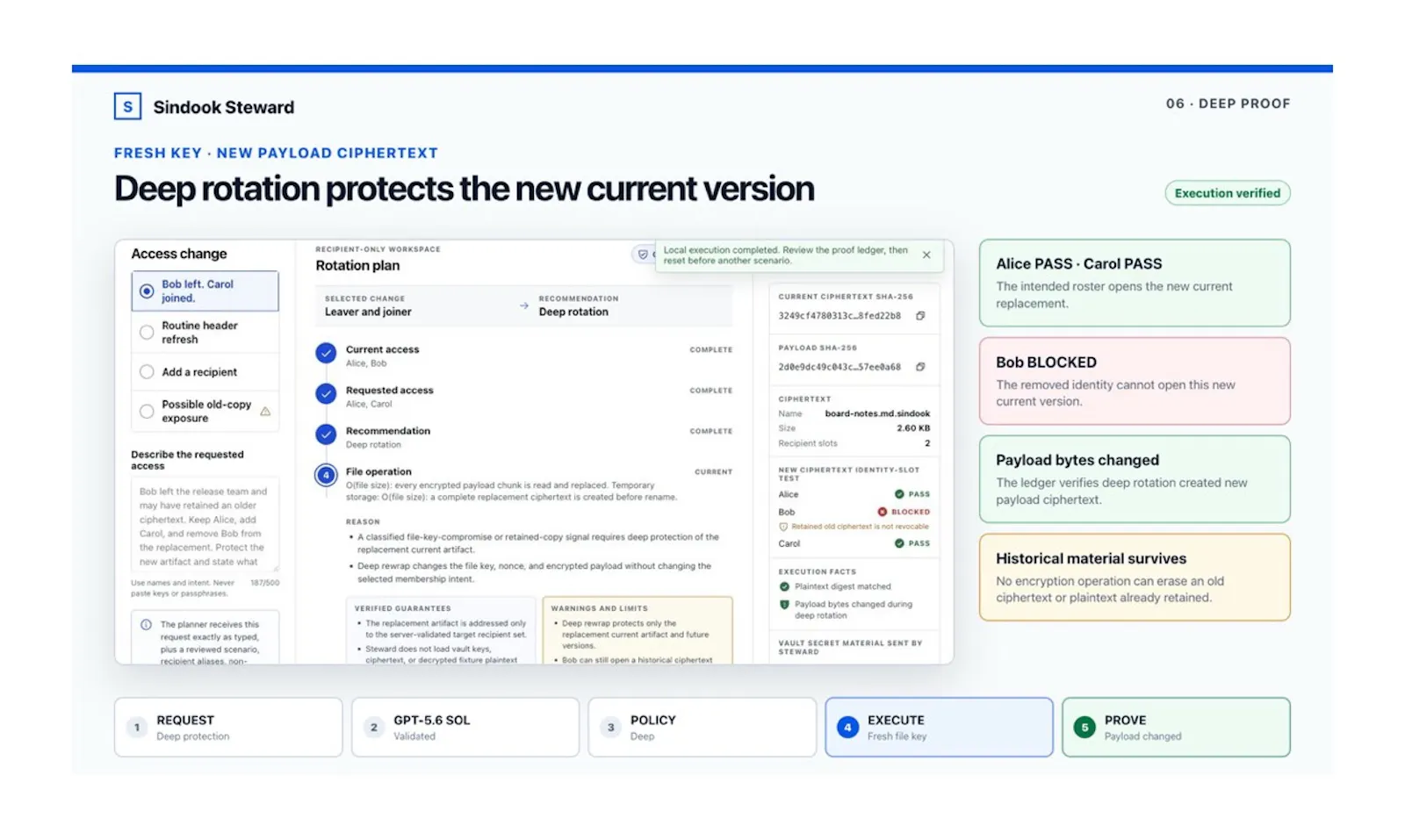This screenshot has height=840, width=1405.
Task: Click check icon beside 'Plaintext digest matched'
Action: [784, 586]
